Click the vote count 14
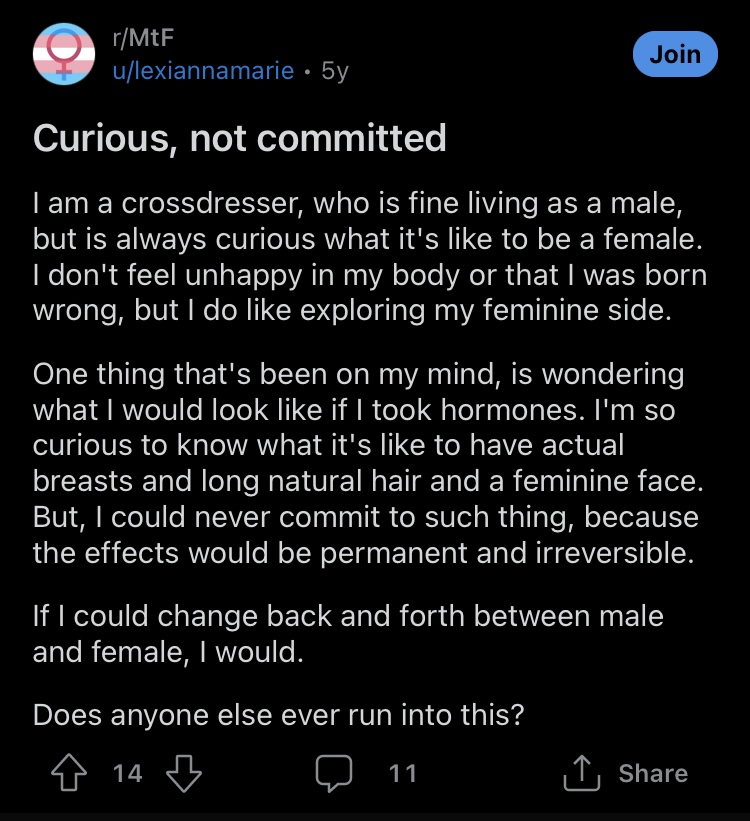 pyautogui.click(x=127, y=773)
